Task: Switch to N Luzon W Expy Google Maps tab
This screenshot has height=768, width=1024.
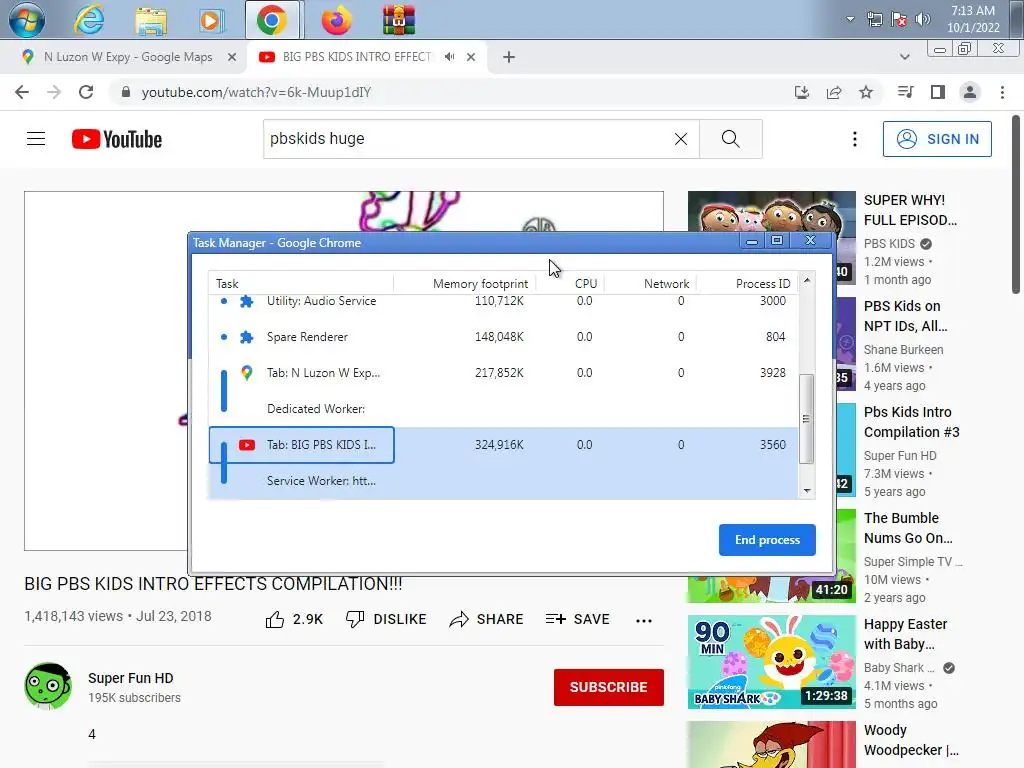Action: [x=128, y=57]
